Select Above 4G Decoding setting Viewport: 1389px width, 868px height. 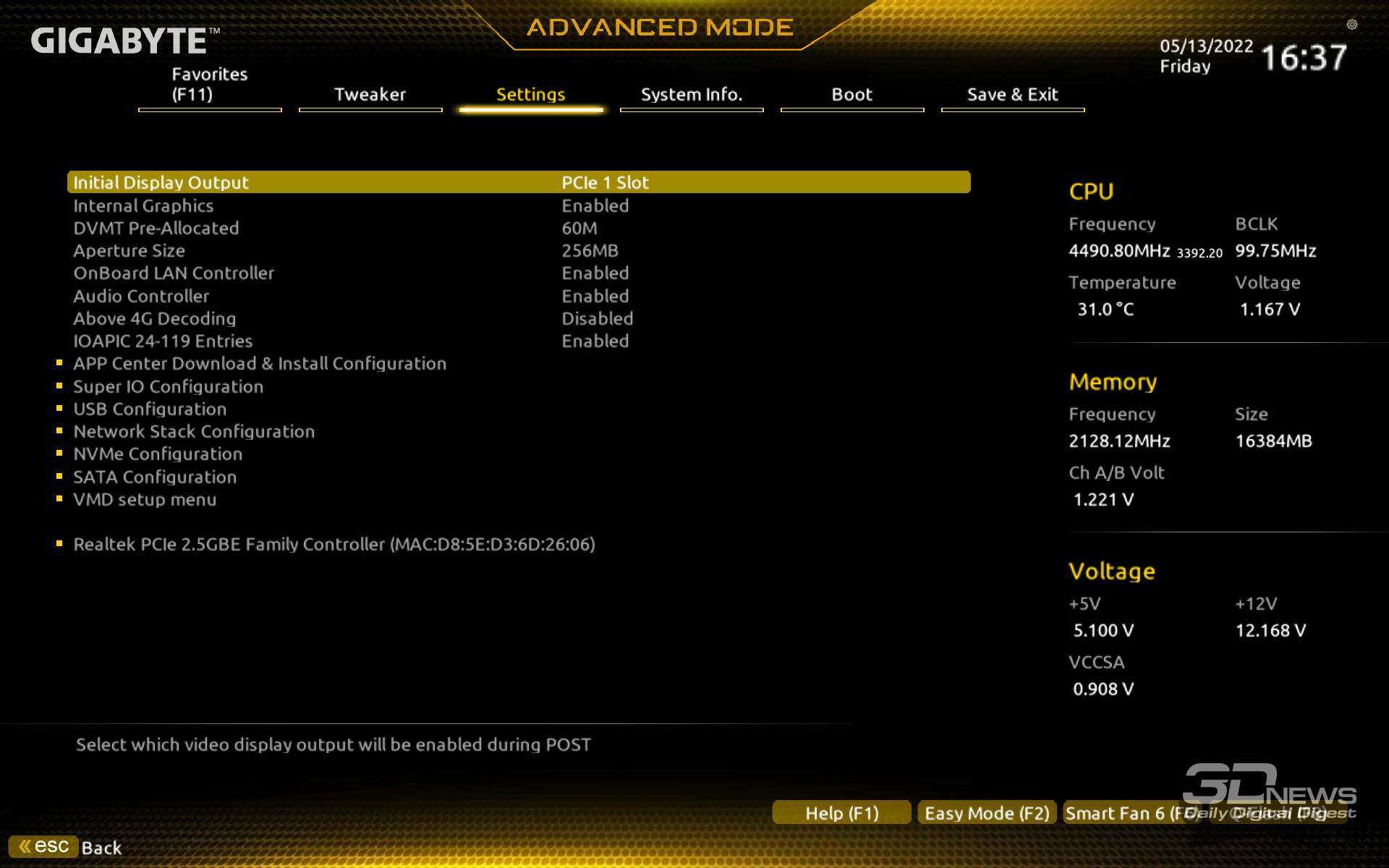[x=155, y=318]
